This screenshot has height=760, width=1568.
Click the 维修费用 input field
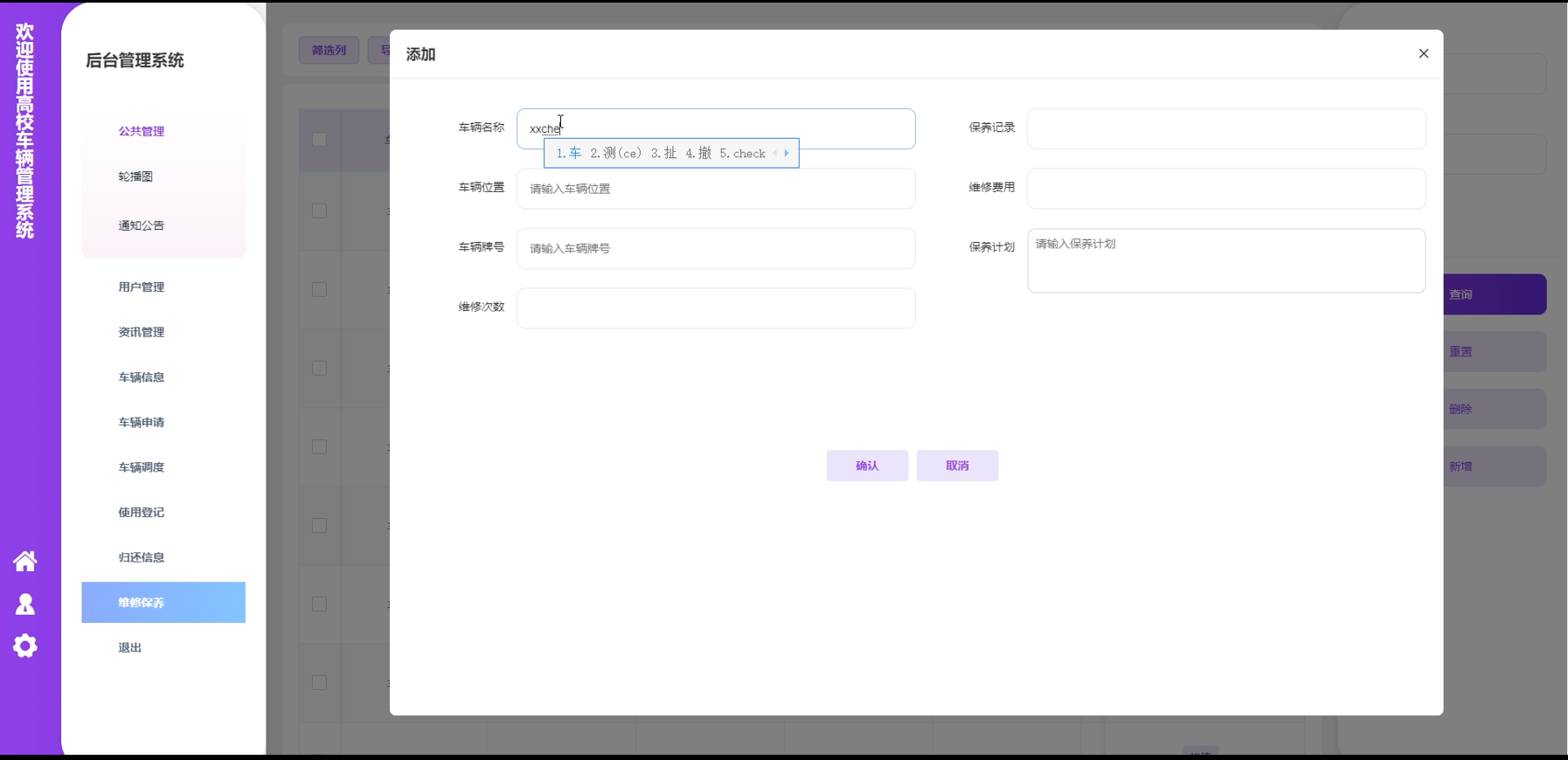click(1226, 189)
